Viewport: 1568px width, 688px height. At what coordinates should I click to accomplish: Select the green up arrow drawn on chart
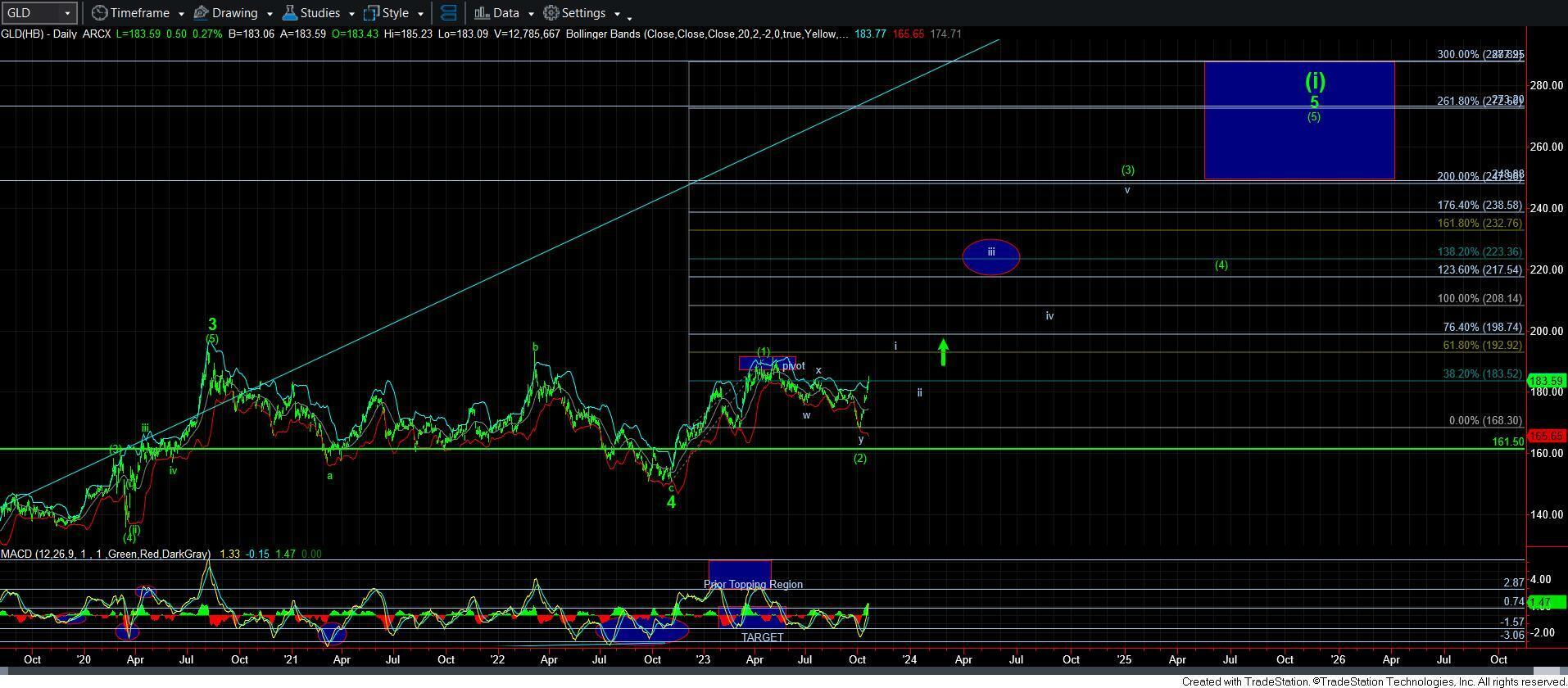point(943,352)
